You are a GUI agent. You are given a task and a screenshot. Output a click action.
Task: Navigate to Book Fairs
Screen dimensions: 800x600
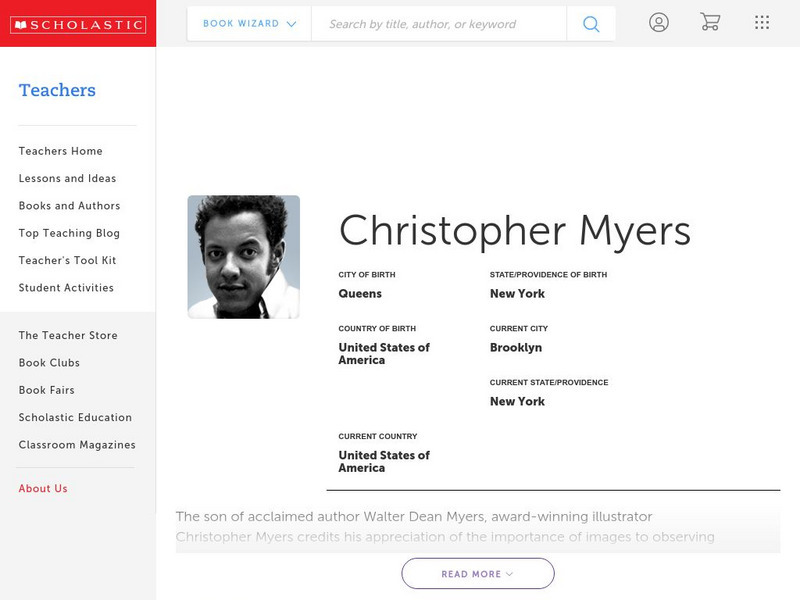pos(44,390)
